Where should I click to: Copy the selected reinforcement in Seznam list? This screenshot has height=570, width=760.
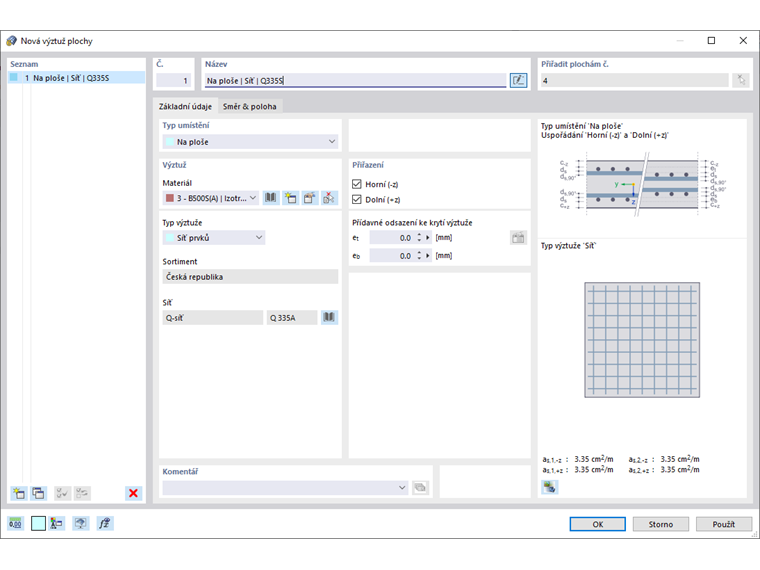[x=38, y=493]
